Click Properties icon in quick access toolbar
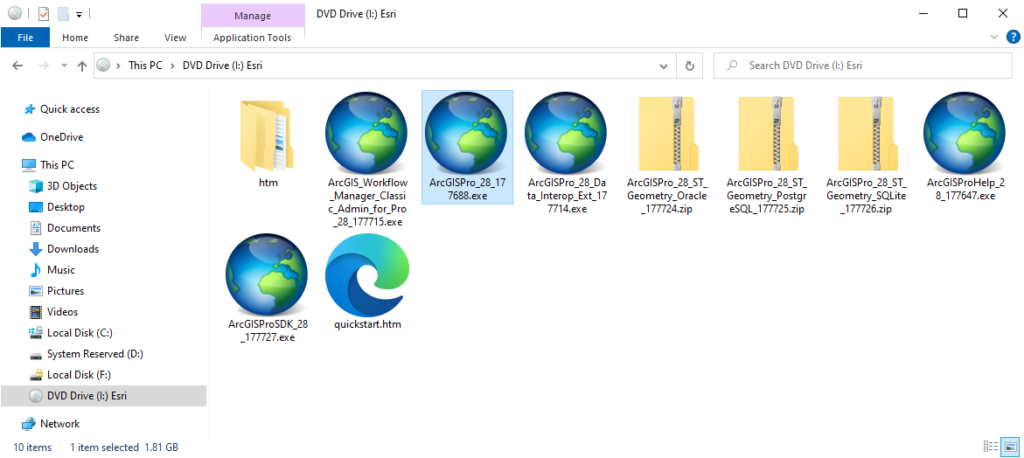The height and width of the screenshot is (458, 1024). pos(44,13)
